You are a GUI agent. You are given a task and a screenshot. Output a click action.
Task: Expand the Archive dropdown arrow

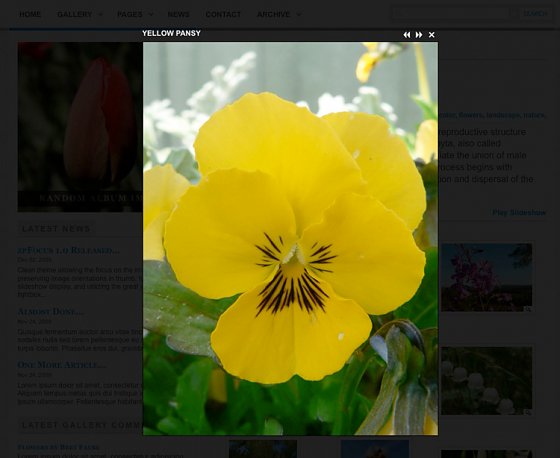pos(299,15)
